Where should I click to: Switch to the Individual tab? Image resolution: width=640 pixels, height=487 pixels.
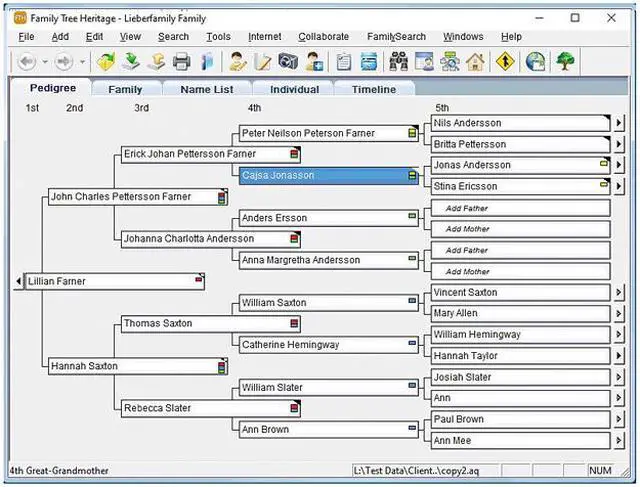point(294,89)
